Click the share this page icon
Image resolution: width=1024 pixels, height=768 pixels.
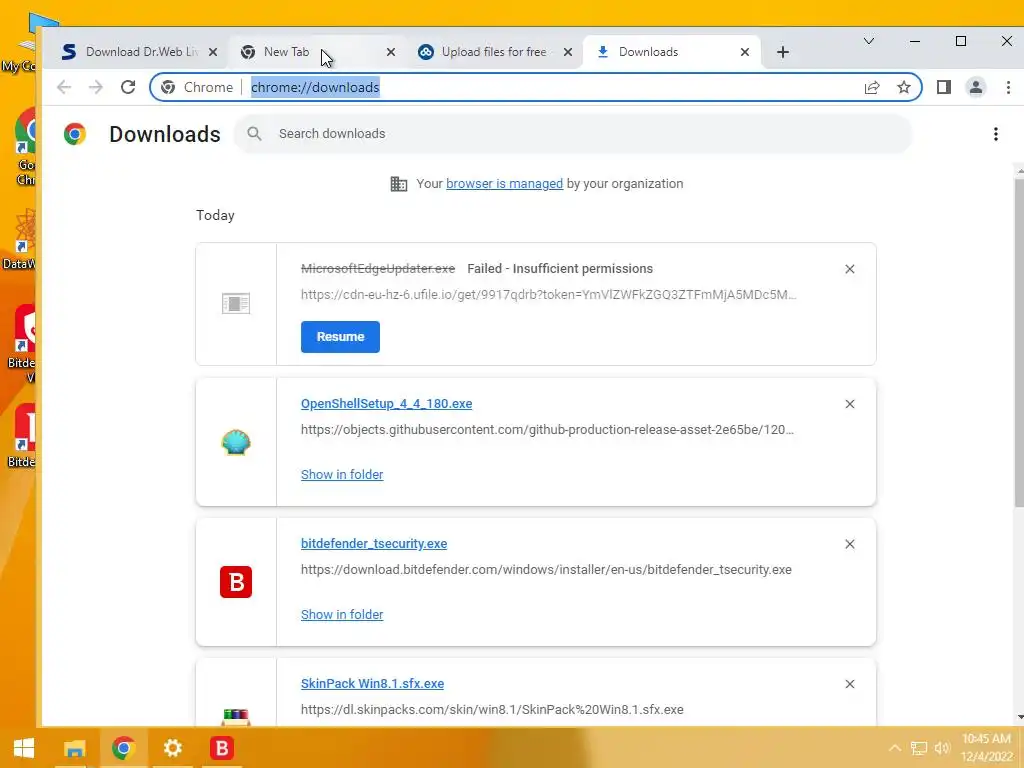pos(872,88)
